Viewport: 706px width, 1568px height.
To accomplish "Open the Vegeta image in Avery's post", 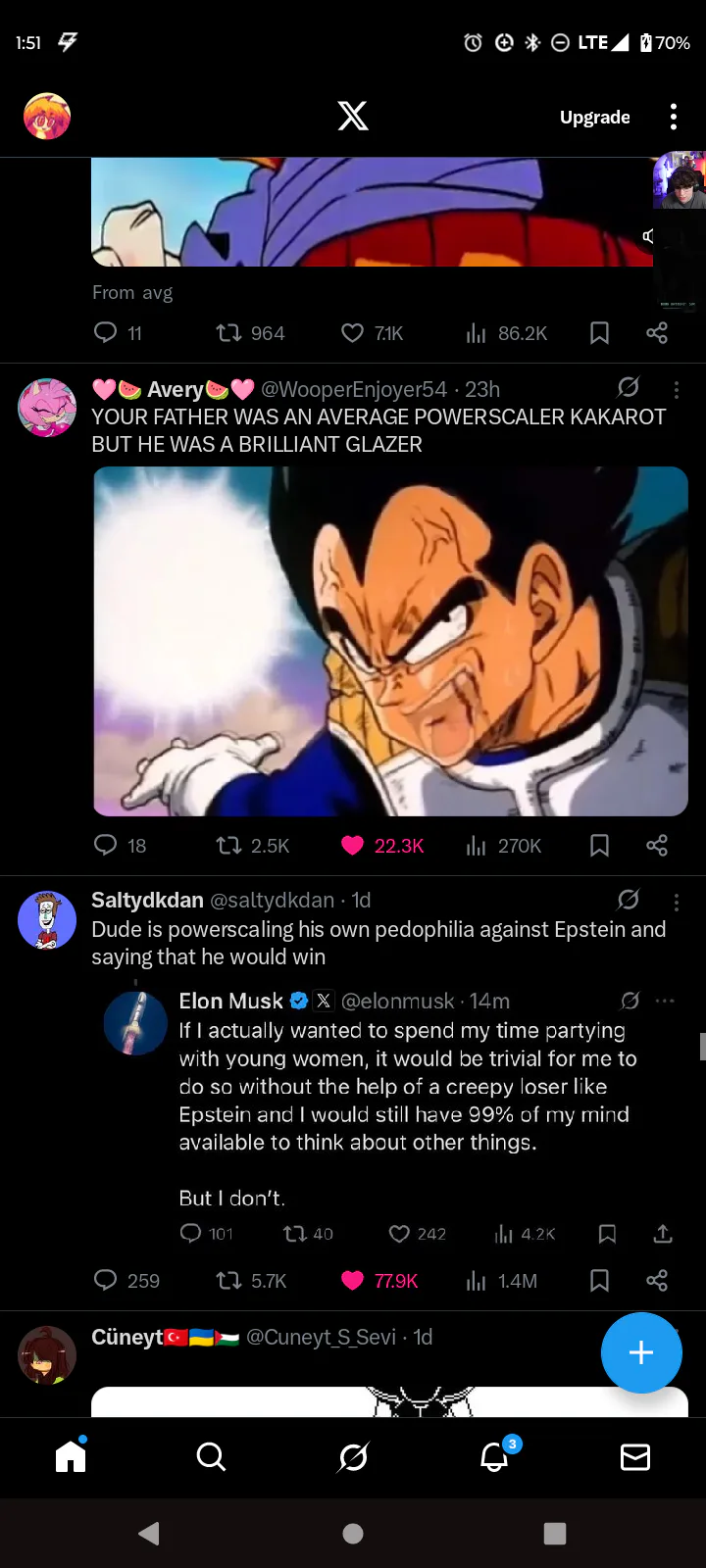I will pyautogui.click(x=390, y=641).
